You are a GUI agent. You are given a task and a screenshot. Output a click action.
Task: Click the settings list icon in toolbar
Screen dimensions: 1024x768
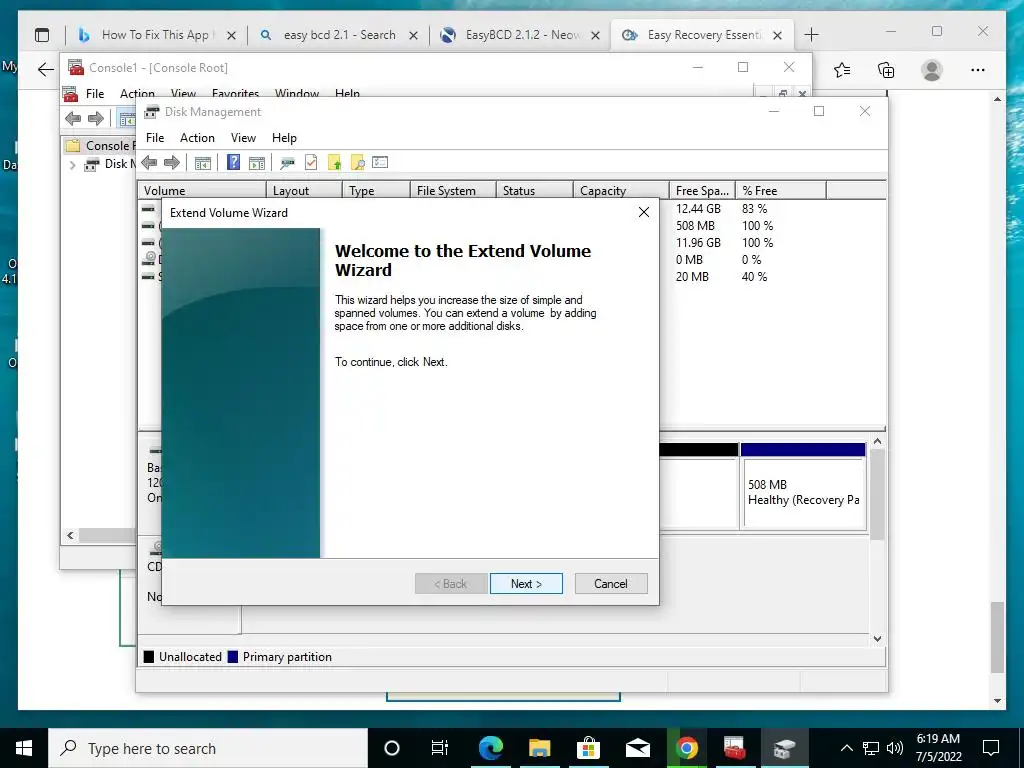pyautogui.click(x=380, y=162)
